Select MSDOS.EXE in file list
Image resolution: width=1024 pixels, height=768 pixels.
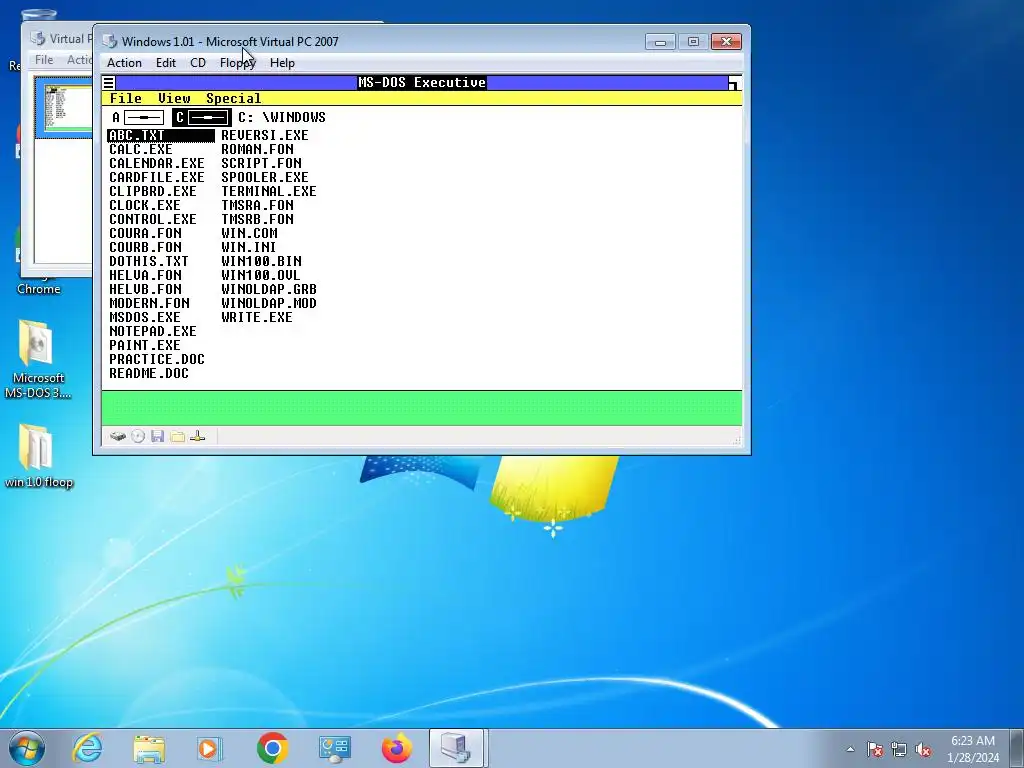tap(144, 317)
